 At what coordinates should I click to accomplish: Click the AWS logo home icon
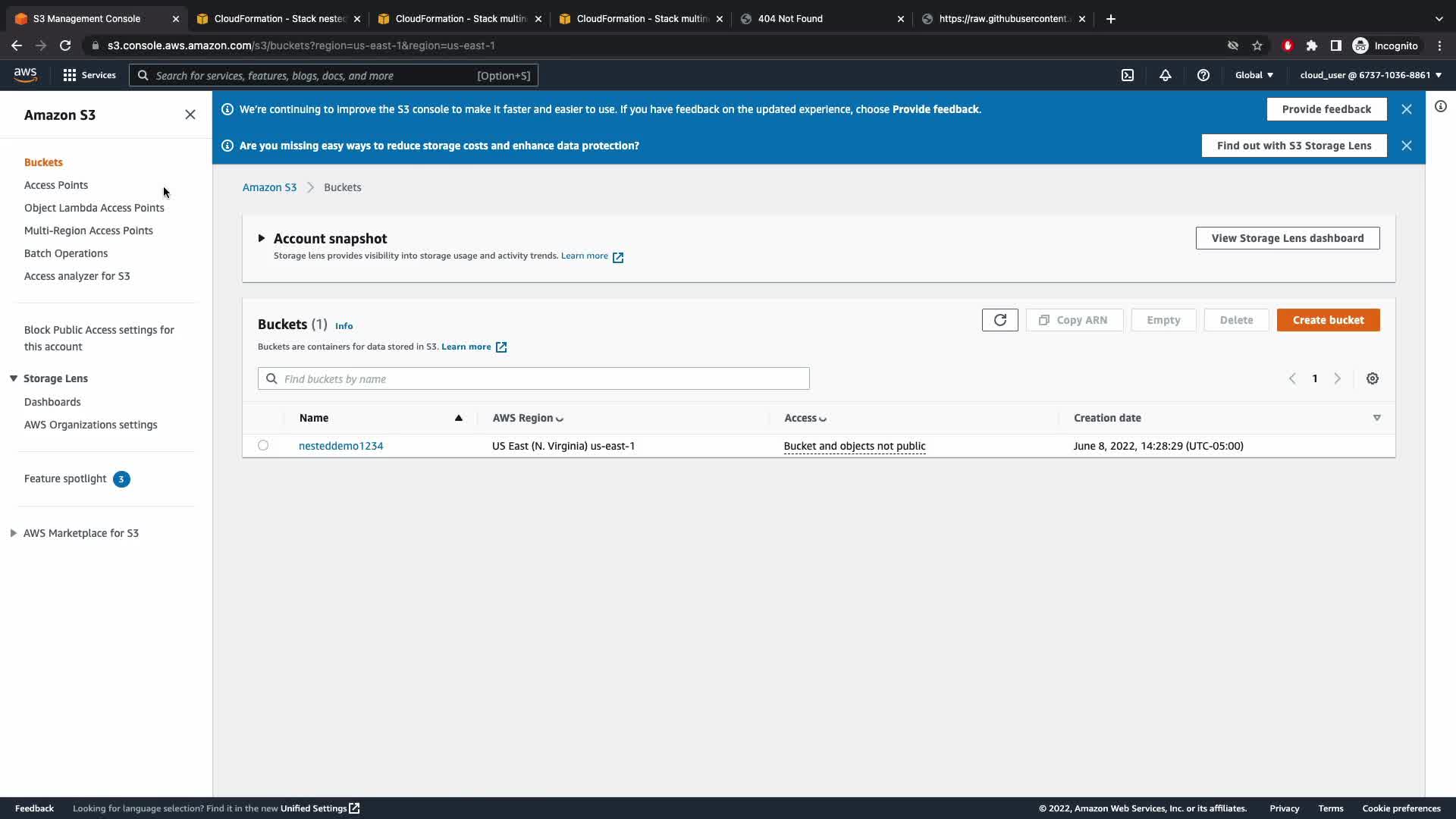point(25,74)
